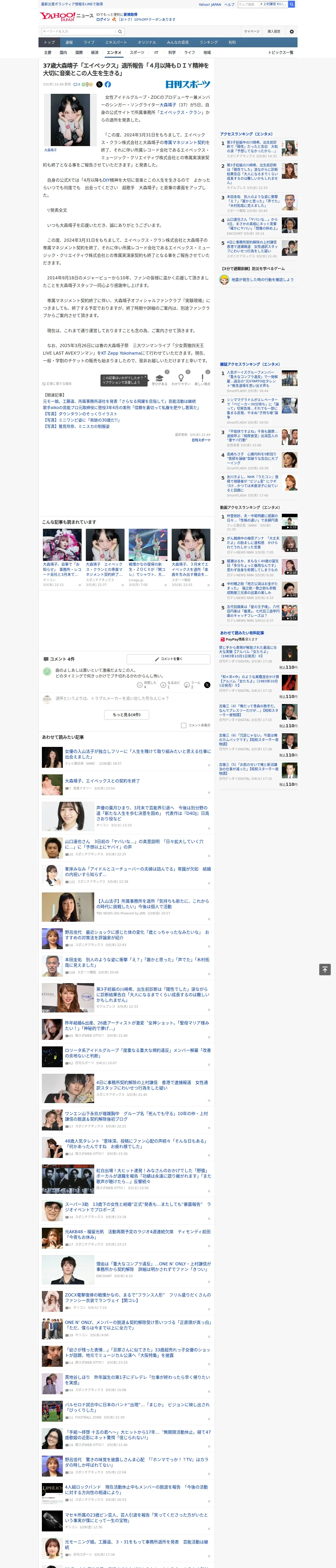The height and width of the screenshot is (1568, 336).
Task: Click 共感した smiley reaction on comment
Action: tap(140, 685)
